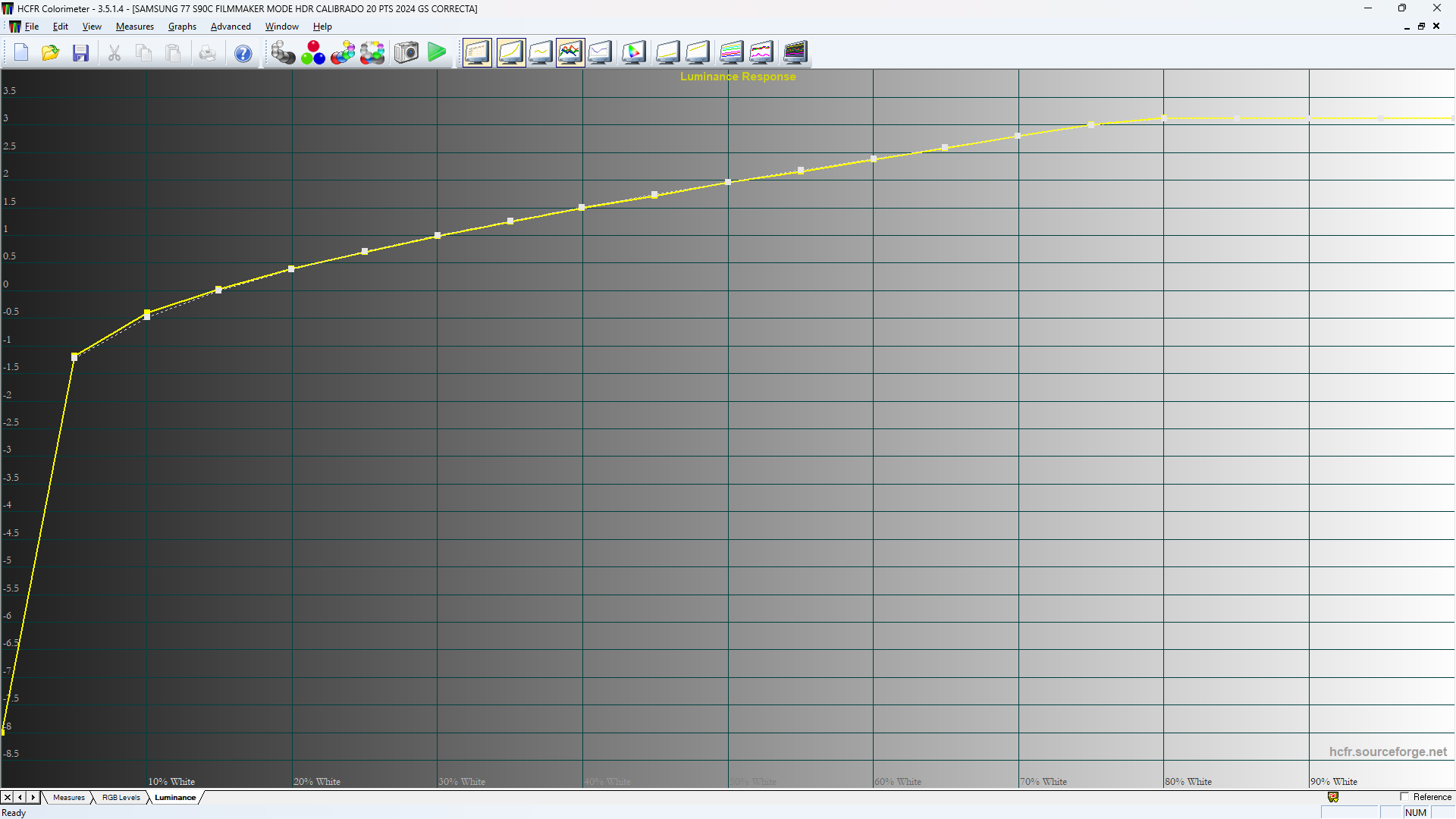Show the measures data grid view

point(477,52)
